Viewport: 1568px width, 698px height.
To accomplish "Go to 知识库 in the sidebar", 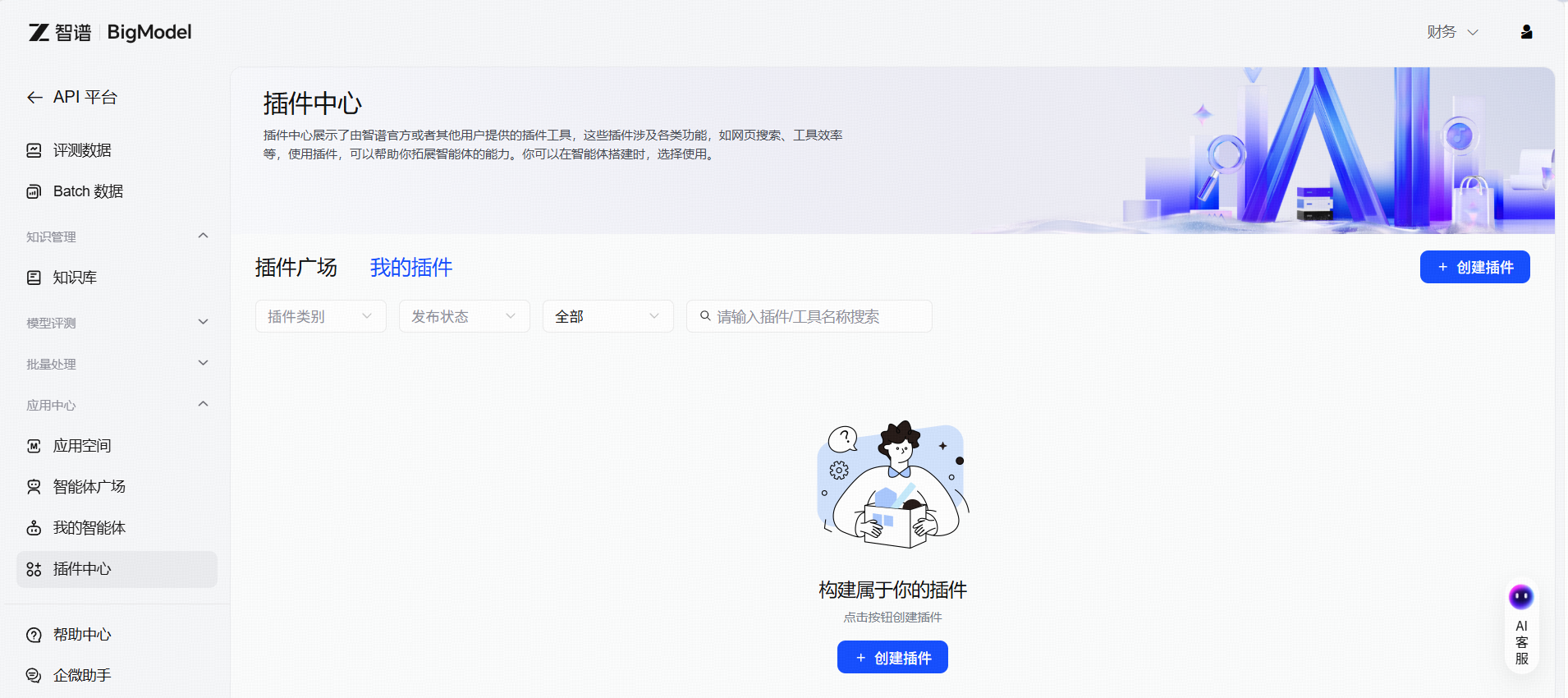I will pos(75,278).
